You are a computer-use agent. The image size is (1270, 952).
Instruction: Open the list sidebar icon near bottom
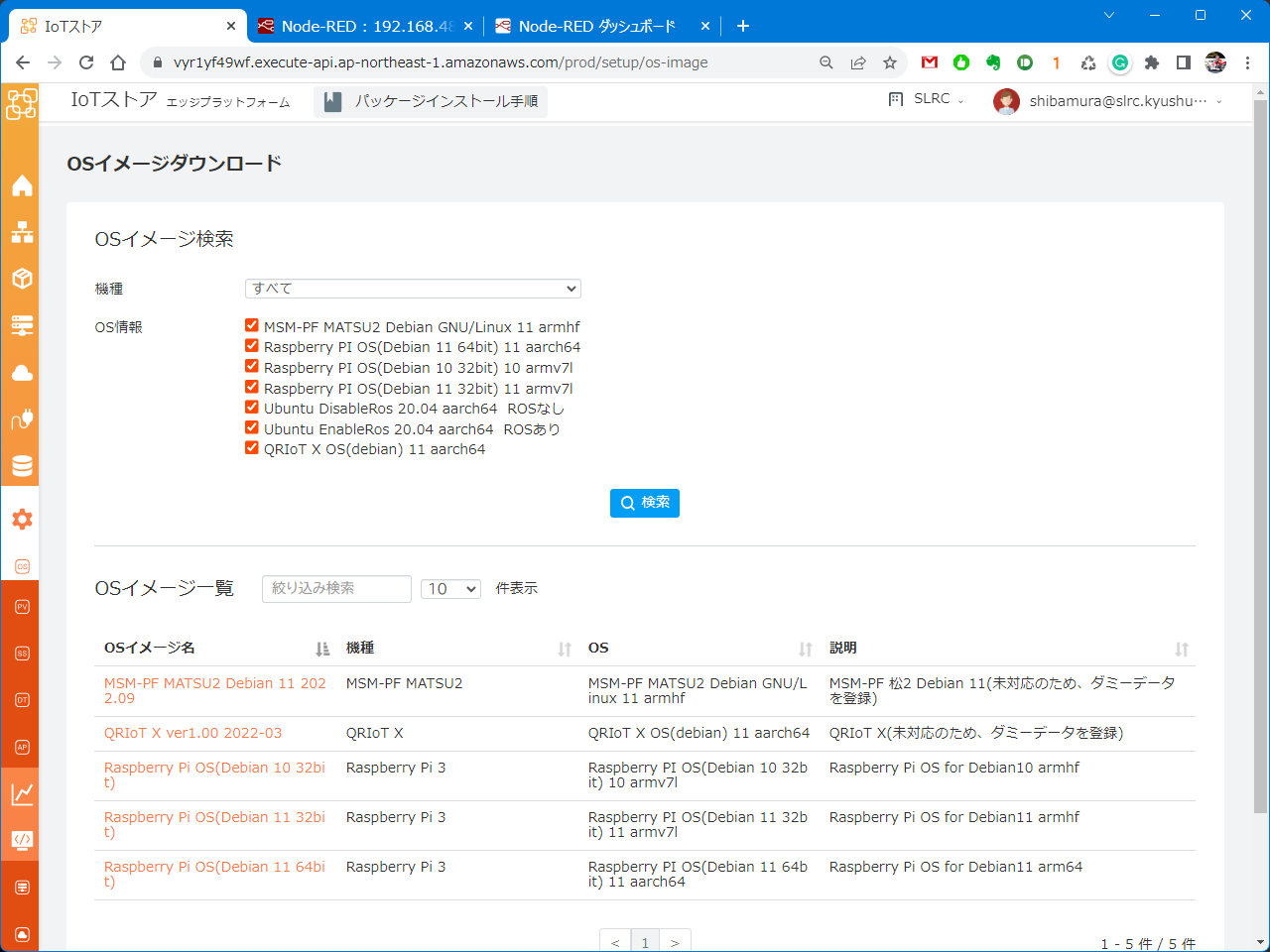[x=22, y=887]
